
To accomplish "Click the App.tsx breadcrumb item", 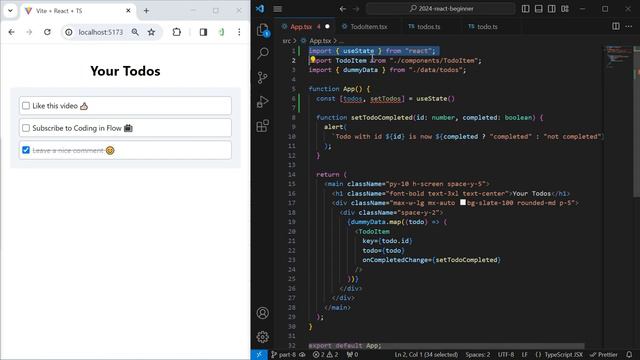I will coord(320,41).
